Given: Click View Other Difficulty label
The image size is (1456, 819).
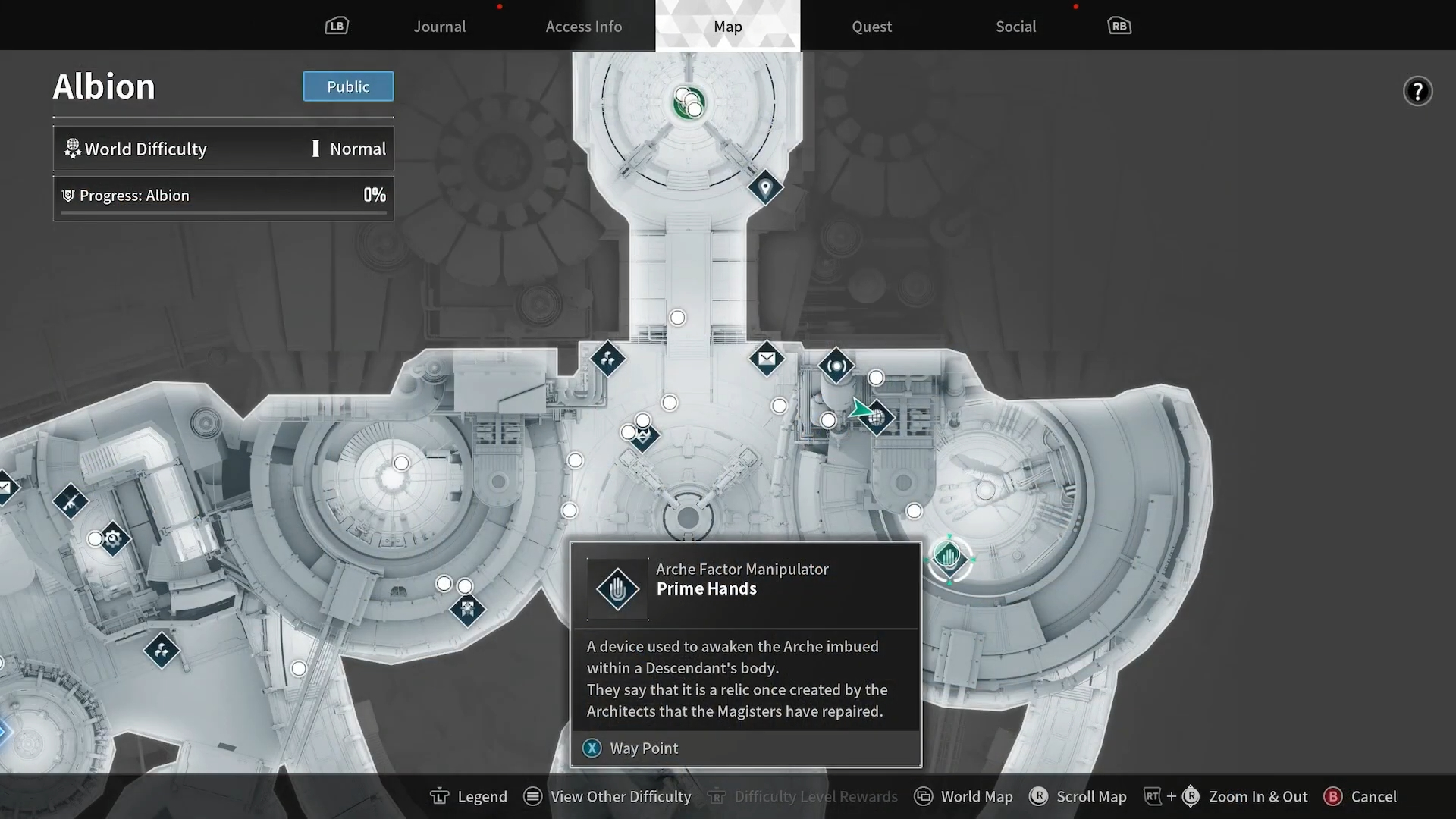Looking at the screenshot, I should coord(621,796).
